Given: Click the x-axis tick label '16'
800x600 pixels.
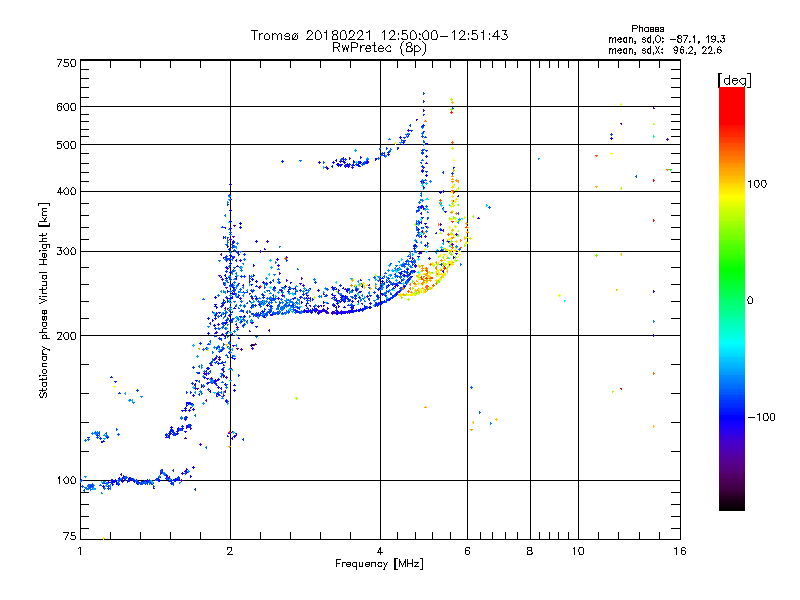Looking at the screenshot, I should point(680,551).
